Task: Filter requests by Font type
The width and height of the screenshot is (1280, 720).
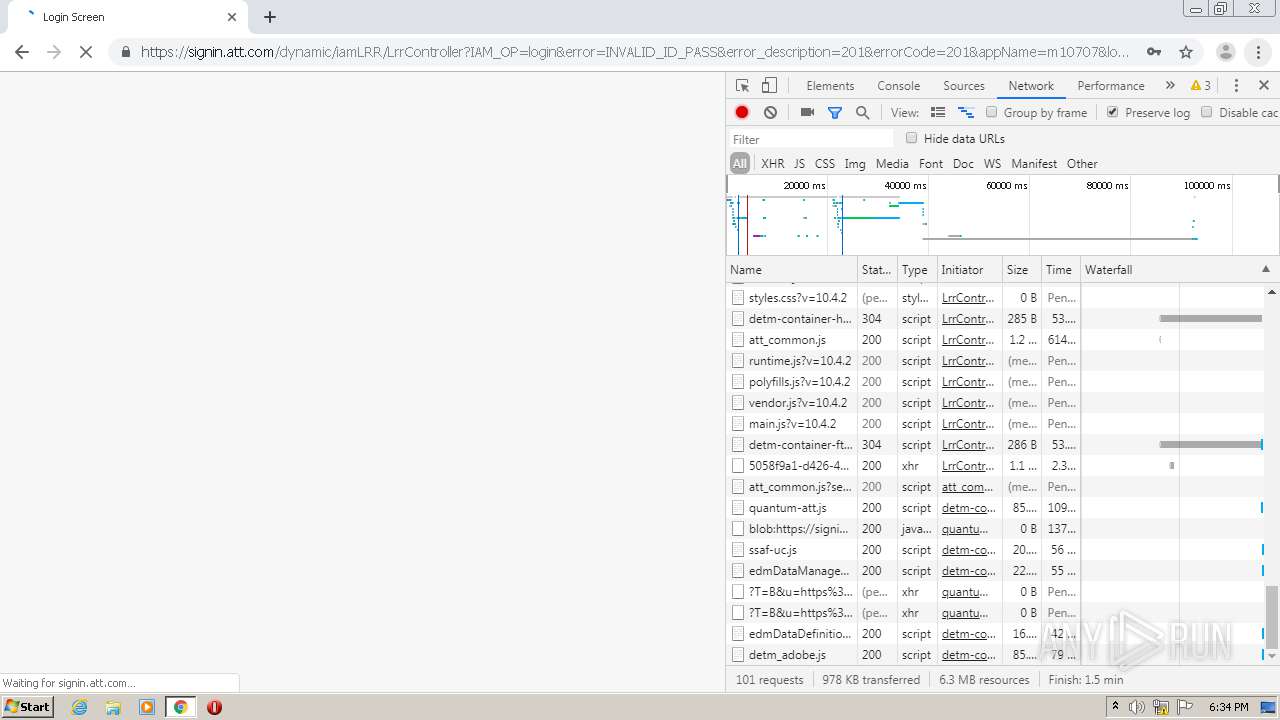Action: click(931, 164)
